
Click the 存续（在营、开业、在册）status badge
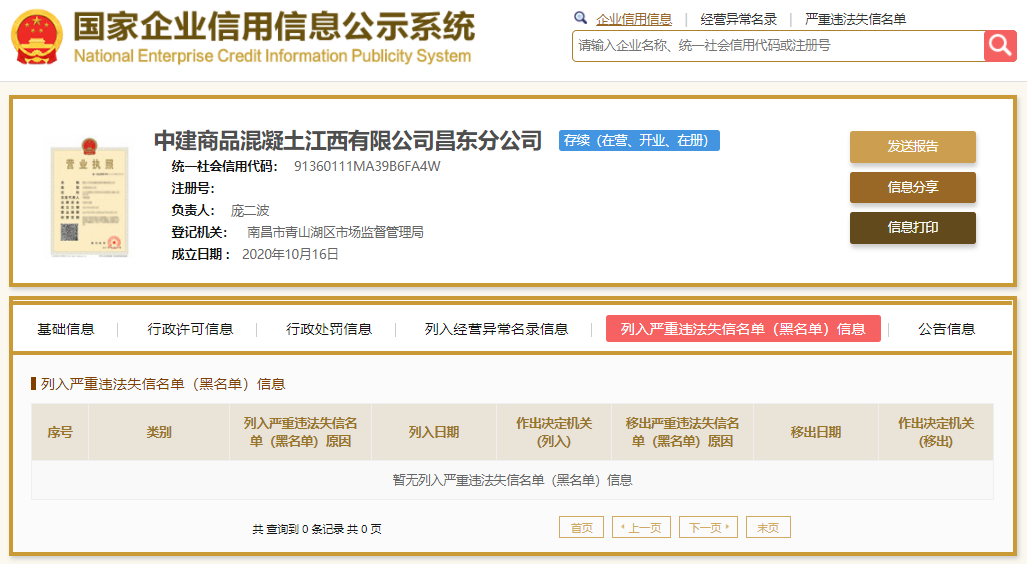639,141
